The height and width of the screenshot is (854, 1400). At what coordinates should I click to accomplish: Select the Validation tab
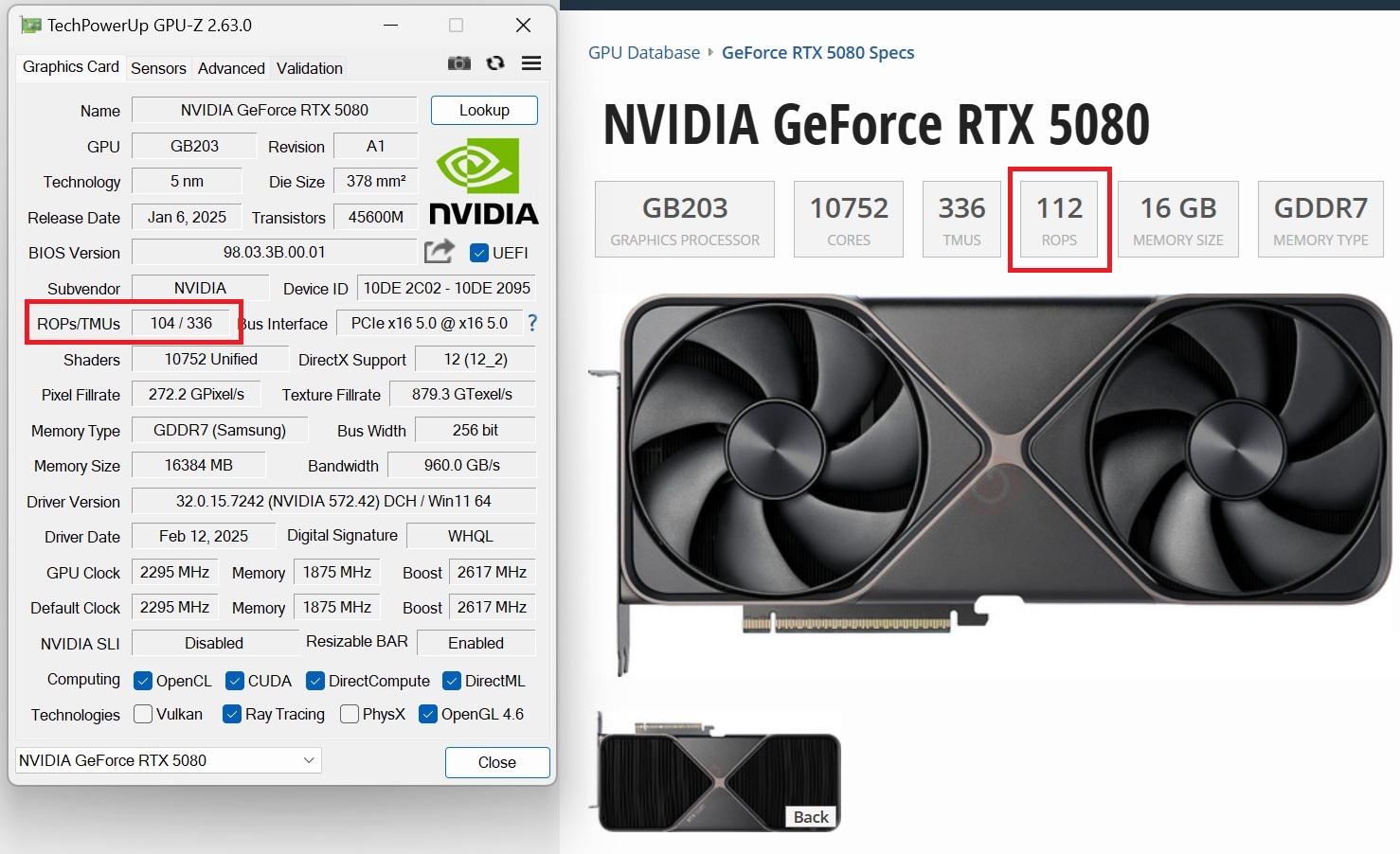[x=310, y=68]
